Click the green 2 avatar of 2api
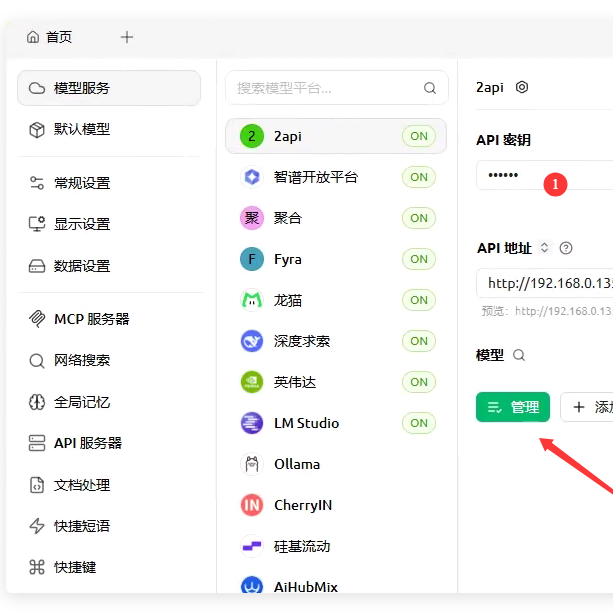613x613 pixels. [252, 136]
